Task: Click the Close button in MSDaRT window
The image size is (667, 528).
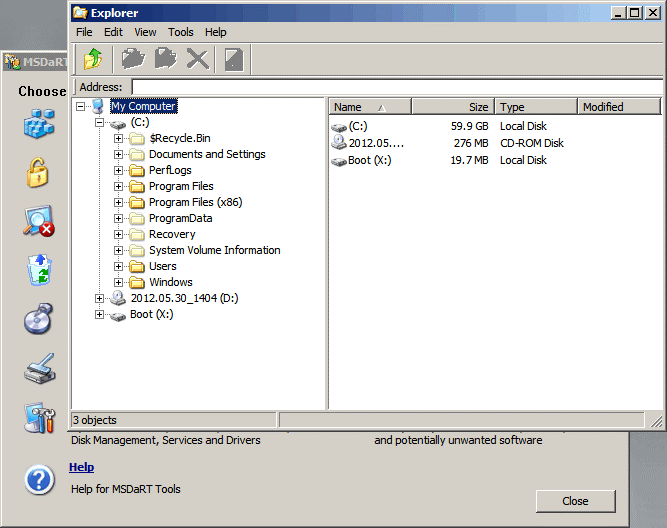Action: [575, 501]
